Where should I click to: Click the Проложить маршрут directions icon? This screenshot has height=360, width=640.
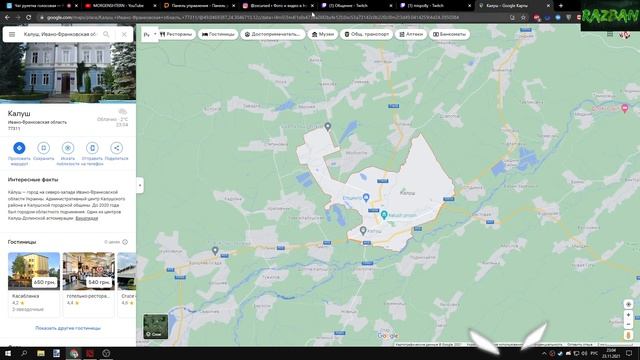click(x=19, y=148)
